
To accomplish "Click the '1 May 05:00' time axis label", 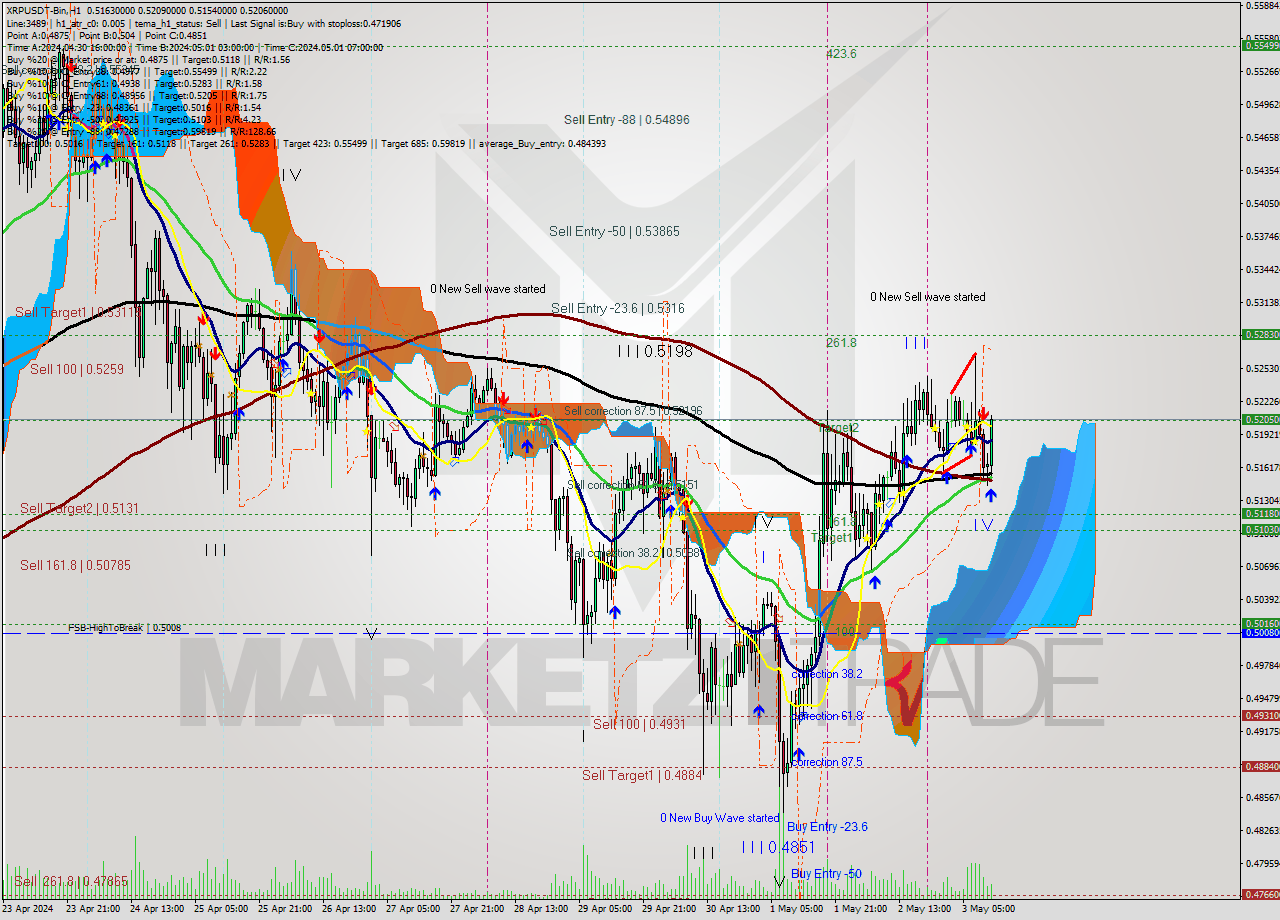I will tap(796, 909).
